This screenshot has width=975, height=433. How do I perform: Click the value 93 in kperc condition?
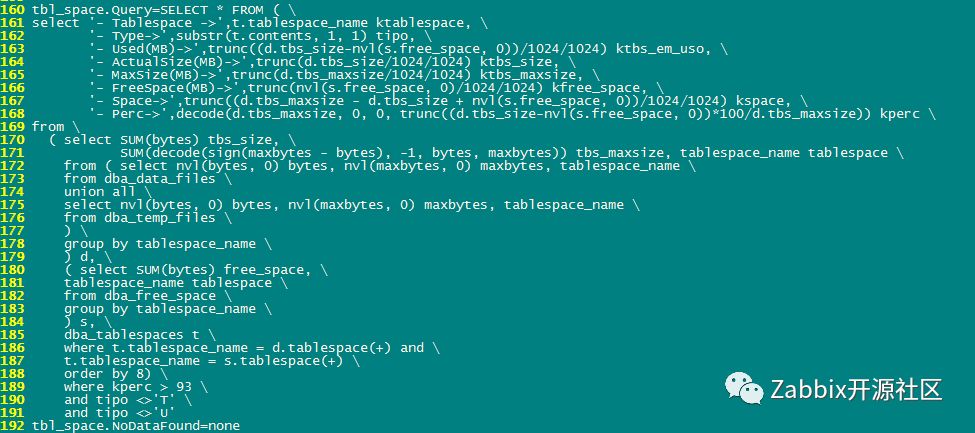[183, 387]
